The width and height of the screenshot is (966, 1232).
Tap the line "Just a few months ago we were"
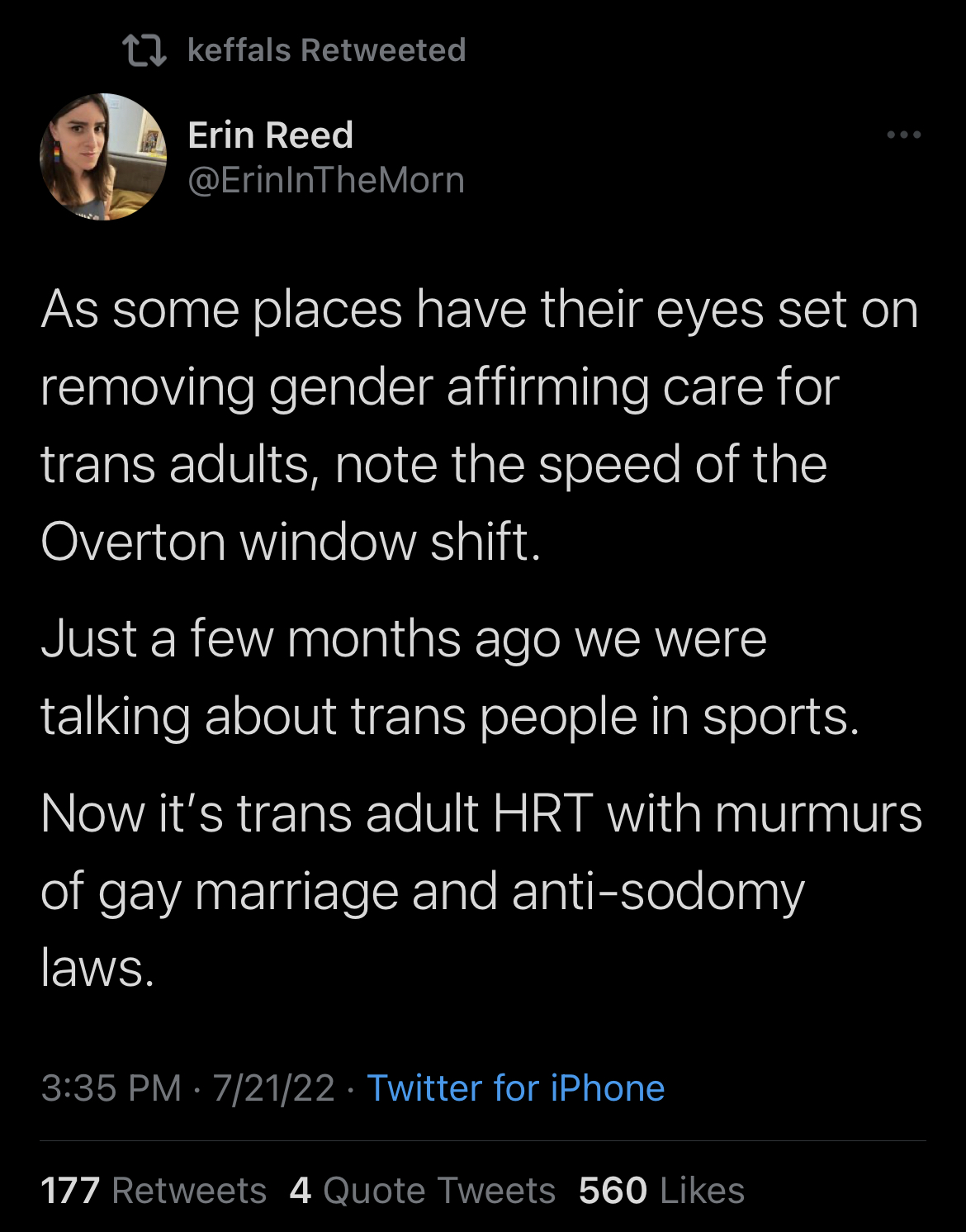tap(404, 639)
